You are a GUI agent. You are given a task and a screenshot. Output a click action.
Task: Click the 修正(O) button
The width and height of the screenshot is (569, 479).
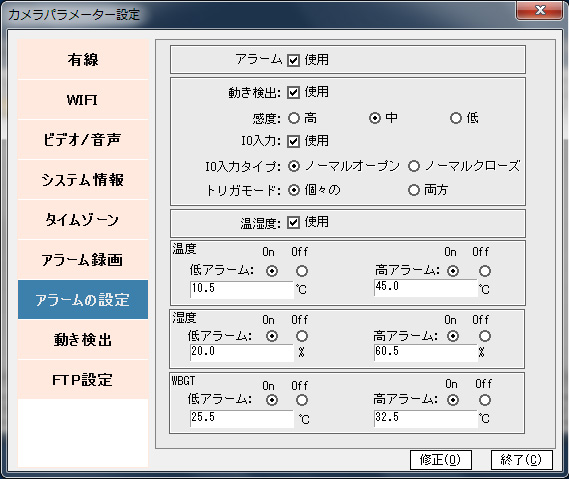tap(441, 460)
